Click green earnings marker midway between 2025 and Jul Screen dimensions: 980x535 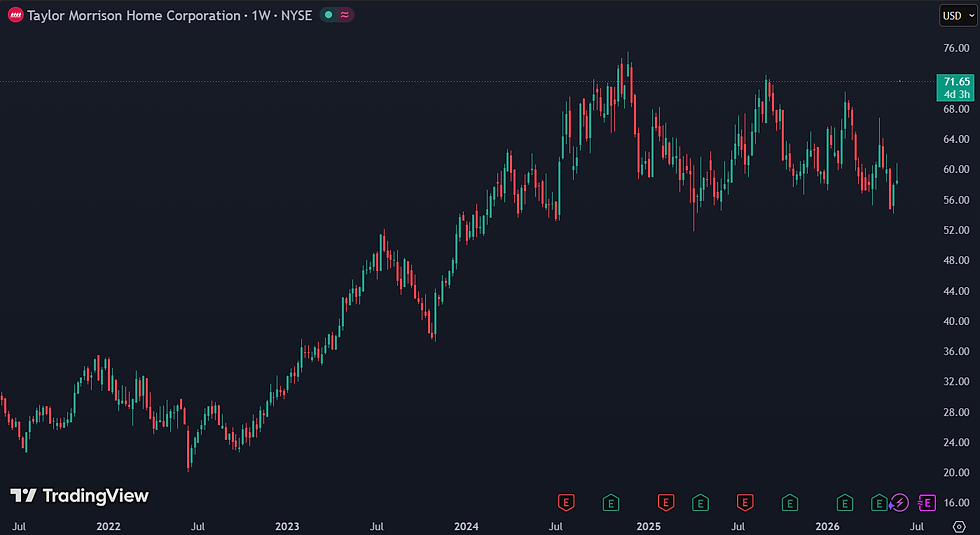[x=701, y=502]
